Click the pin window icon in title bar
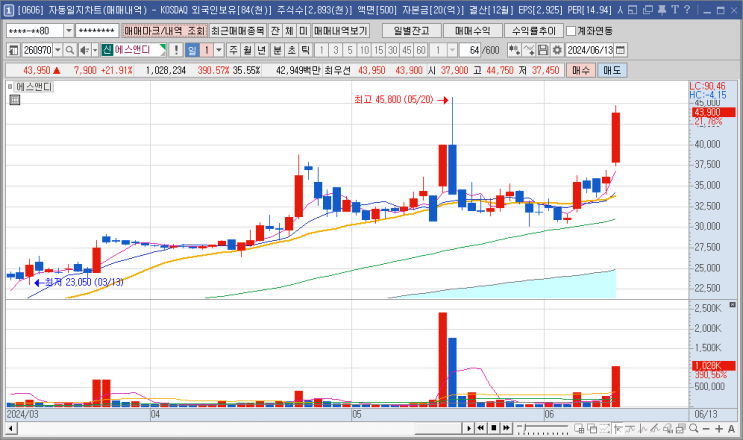The image size is (743, 440). (x=662, y=9)
